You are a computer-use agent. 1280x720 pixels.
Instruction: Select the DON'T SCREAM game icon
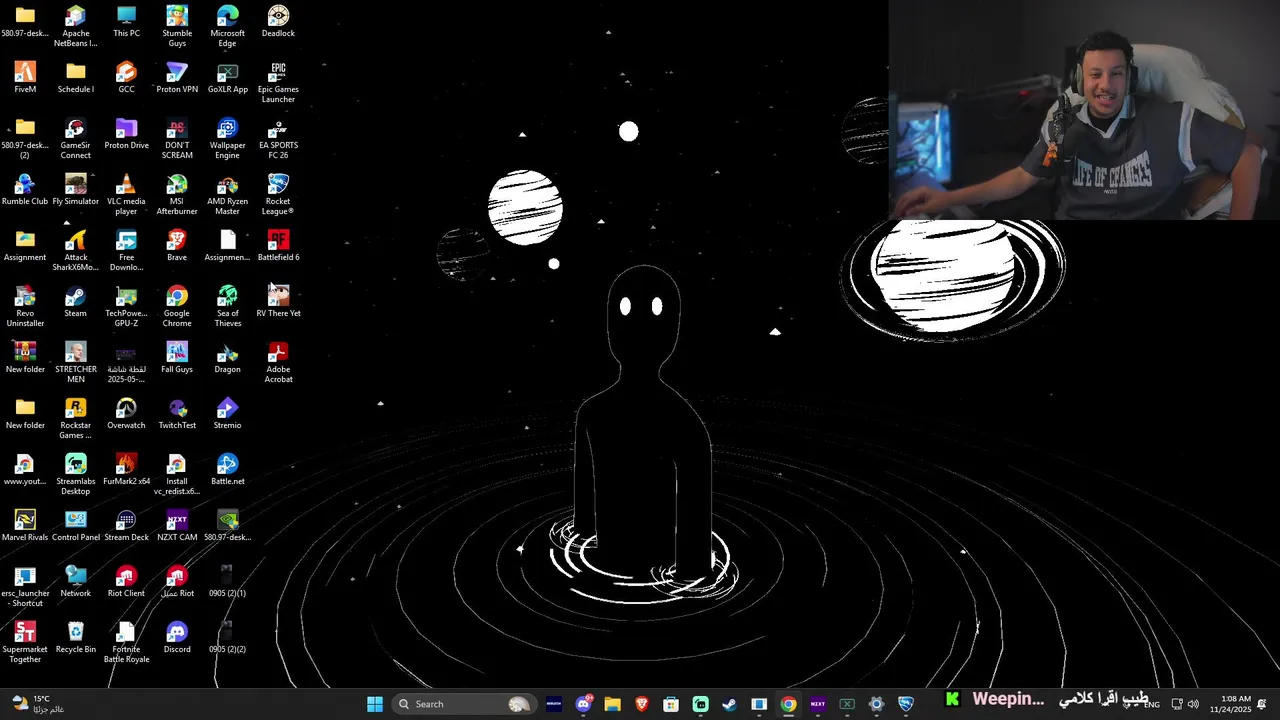pos(177,138)
